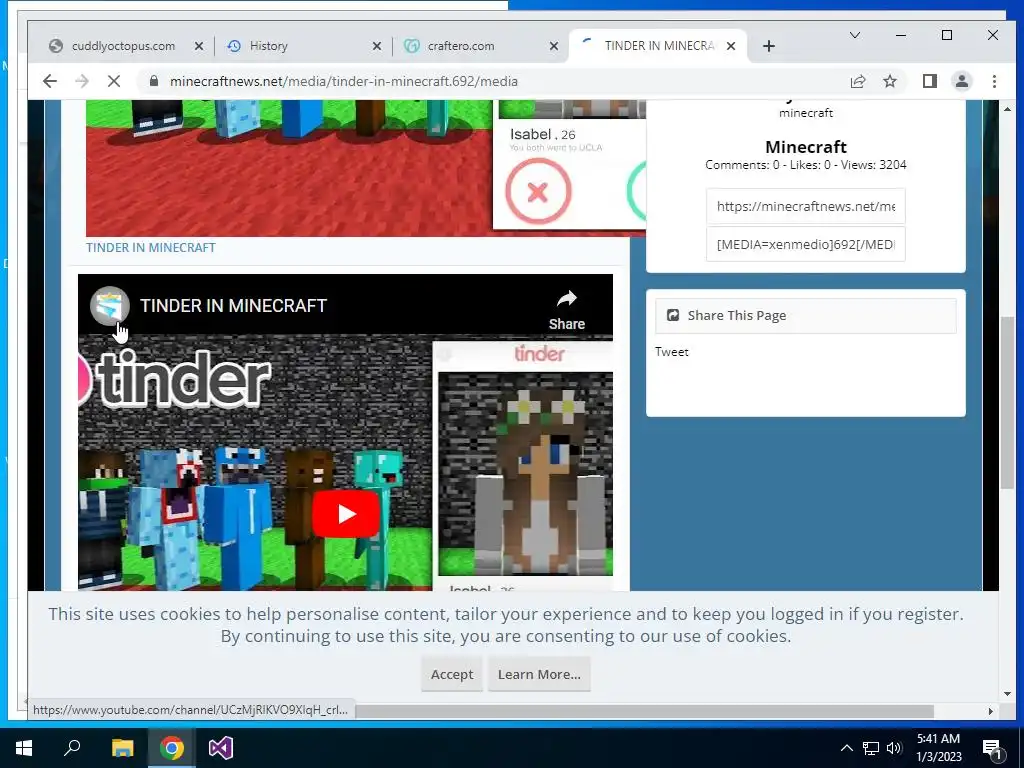Image resolution: width=1024 pixels, height=768 pixels.
Task: Open the YouTube channel avatar icon
Action: tap(110, 306)
